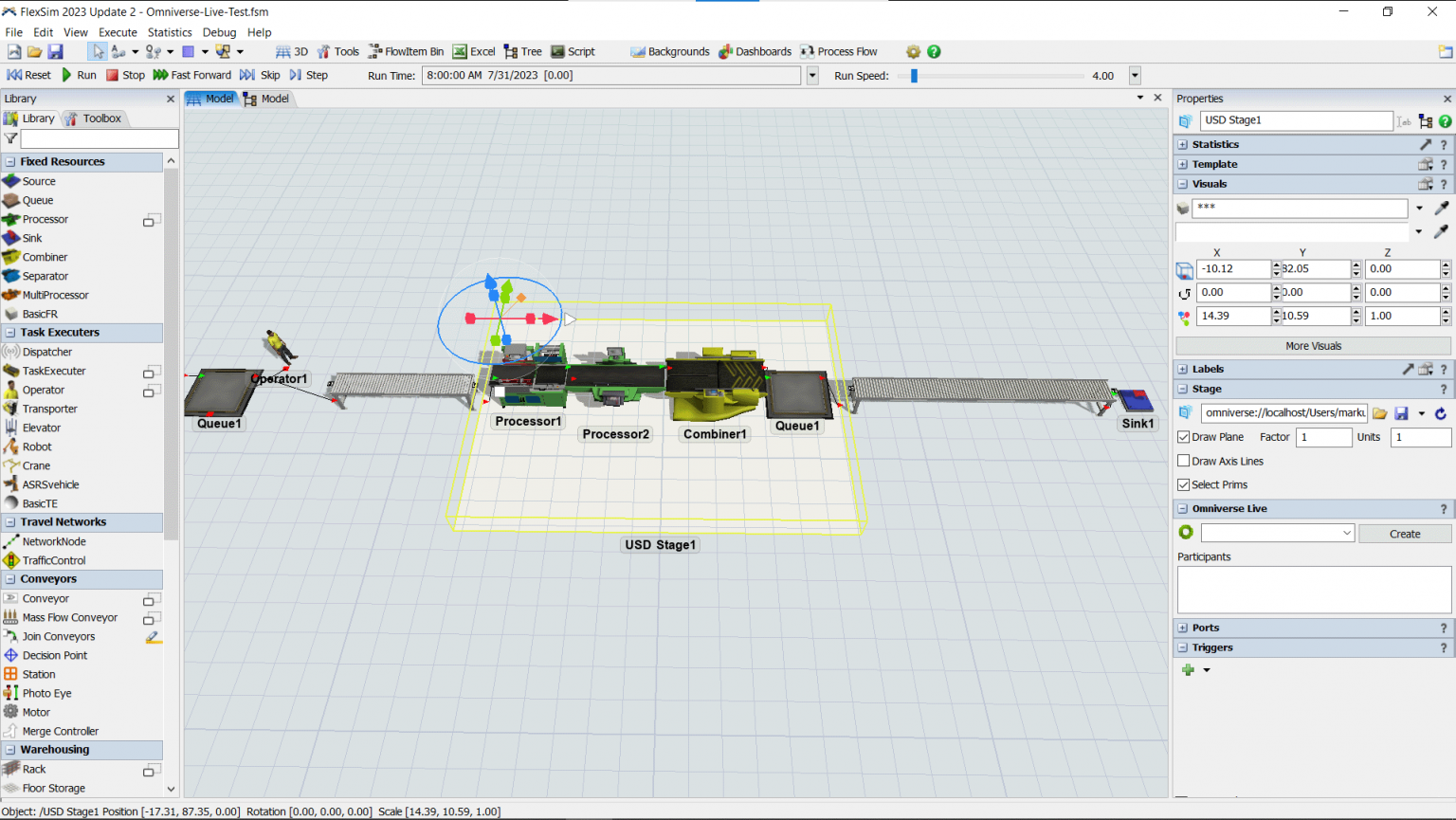This screenshot has width=1456, height=820.
Task: Click the save stage icon
Action: click(1401, 413)
